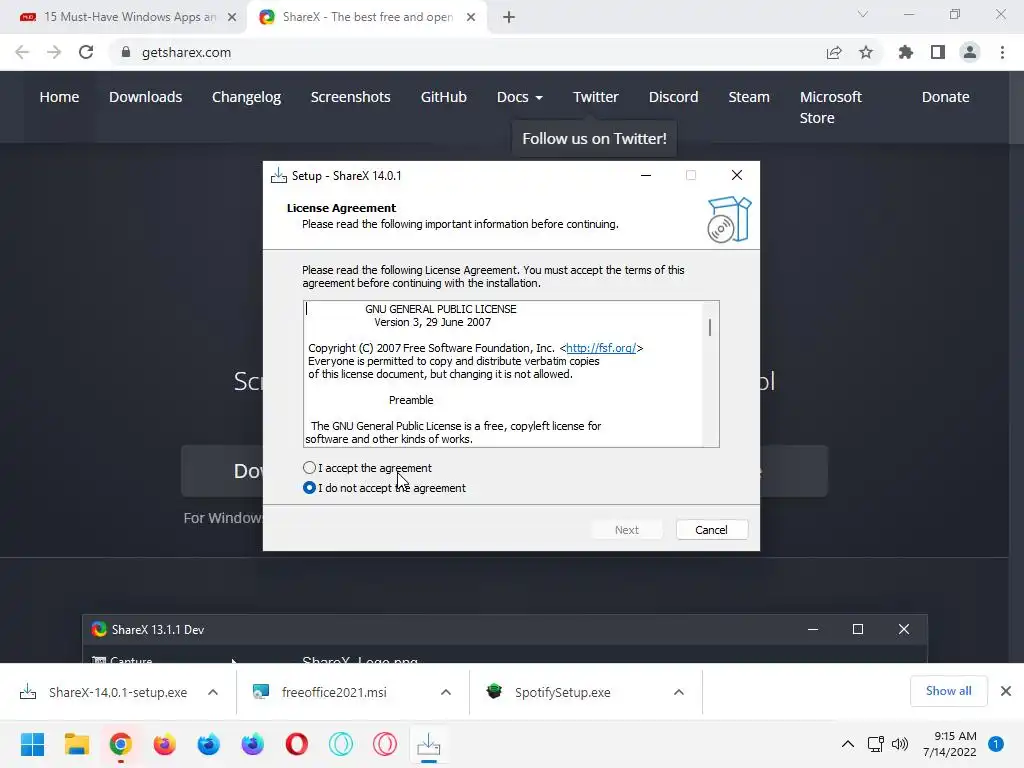Viewport: 1024px width, 768px height.
Task: Close the ShareX setup dialog window
Action: click(x=737, y=175)
